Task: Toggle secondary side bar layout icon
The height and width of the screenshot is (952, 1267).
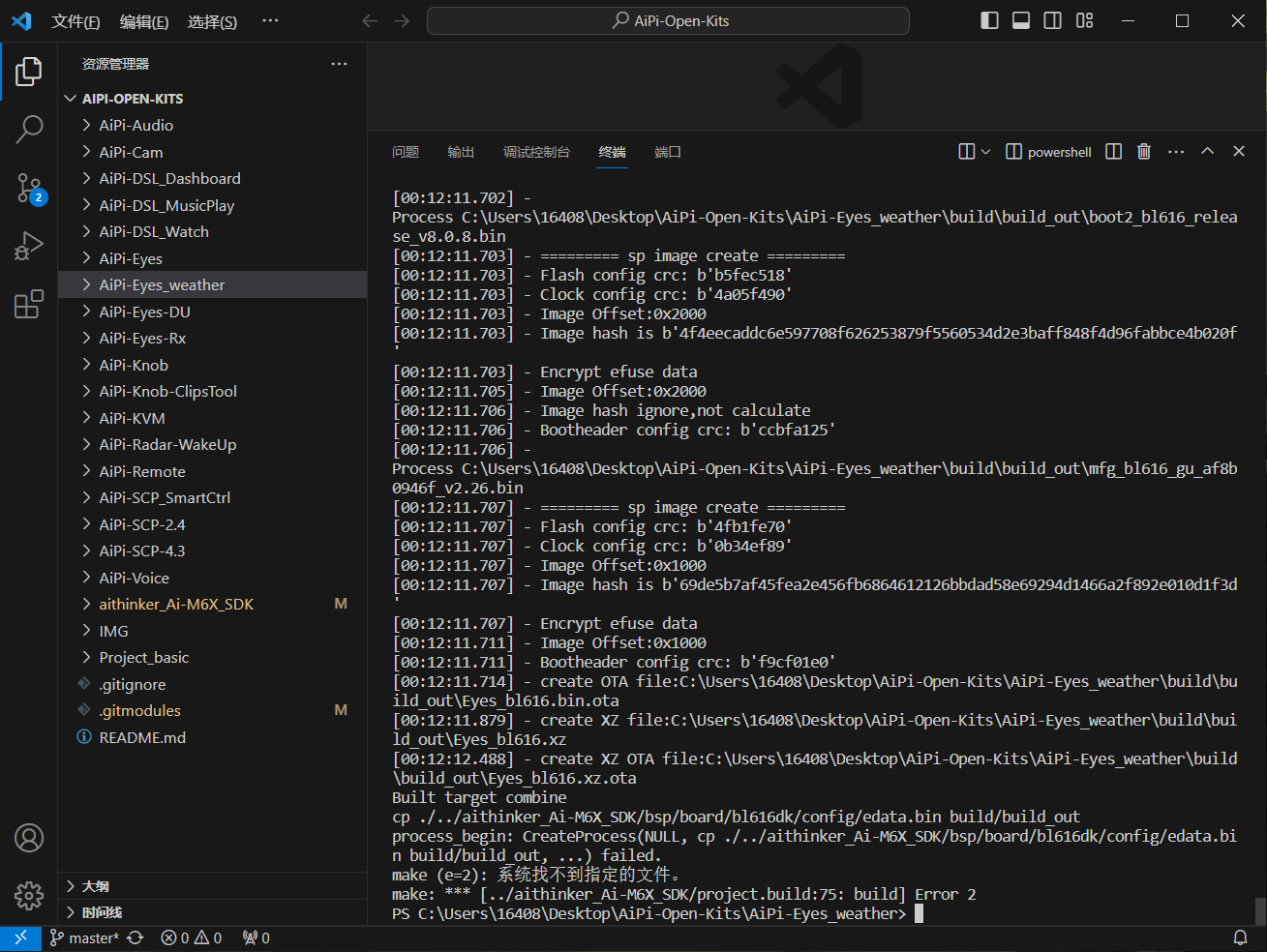Action: (1053, 20)
